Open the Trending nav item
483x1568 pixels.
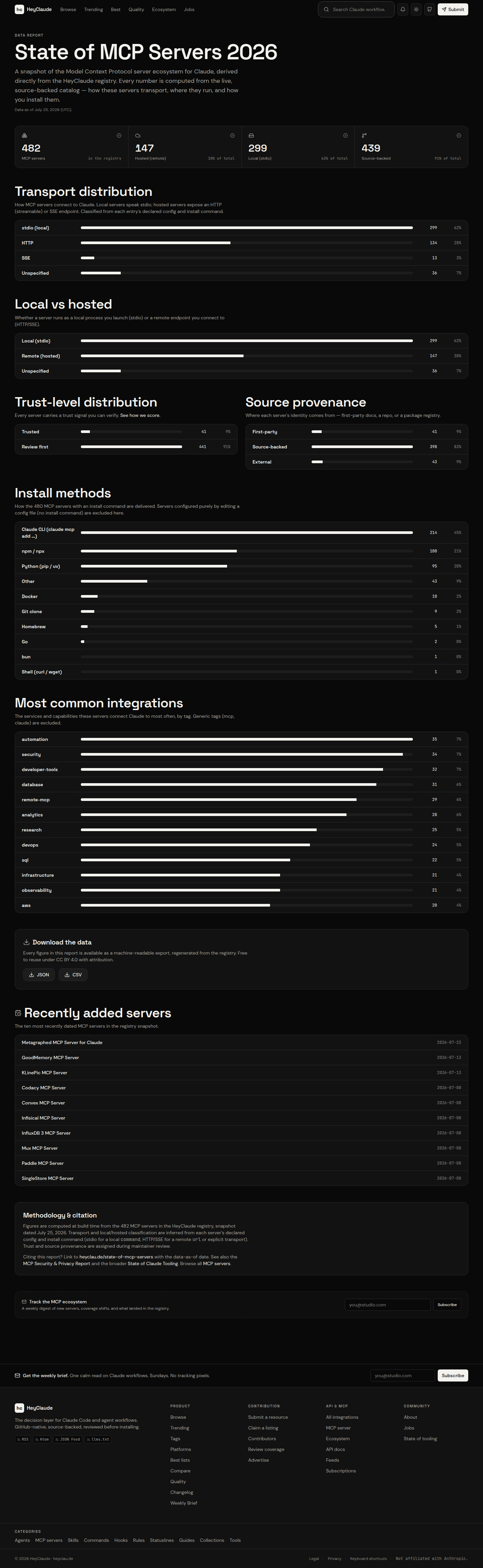click(x=93, y=10)
